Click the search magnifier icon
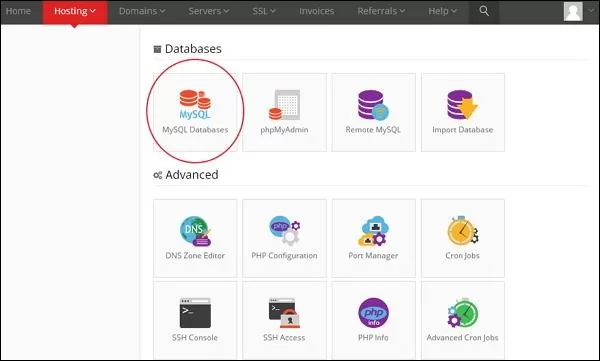The width and height of the screenshot is (600, 361). point(484,11)
